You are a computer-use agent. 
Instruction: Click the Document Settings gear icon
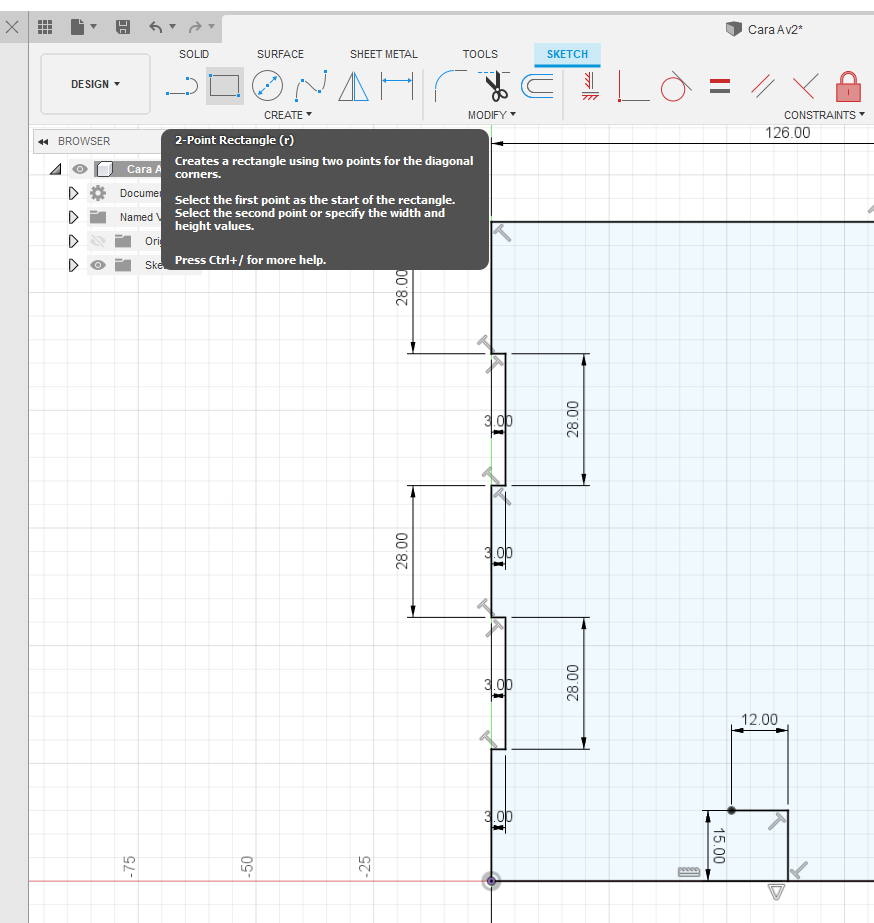(98, 193)
